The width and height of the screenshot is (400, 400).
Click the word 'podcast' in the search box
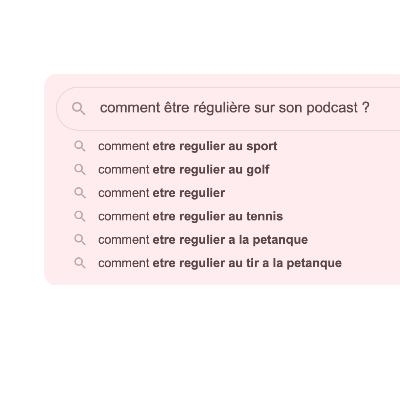(332, 108)
